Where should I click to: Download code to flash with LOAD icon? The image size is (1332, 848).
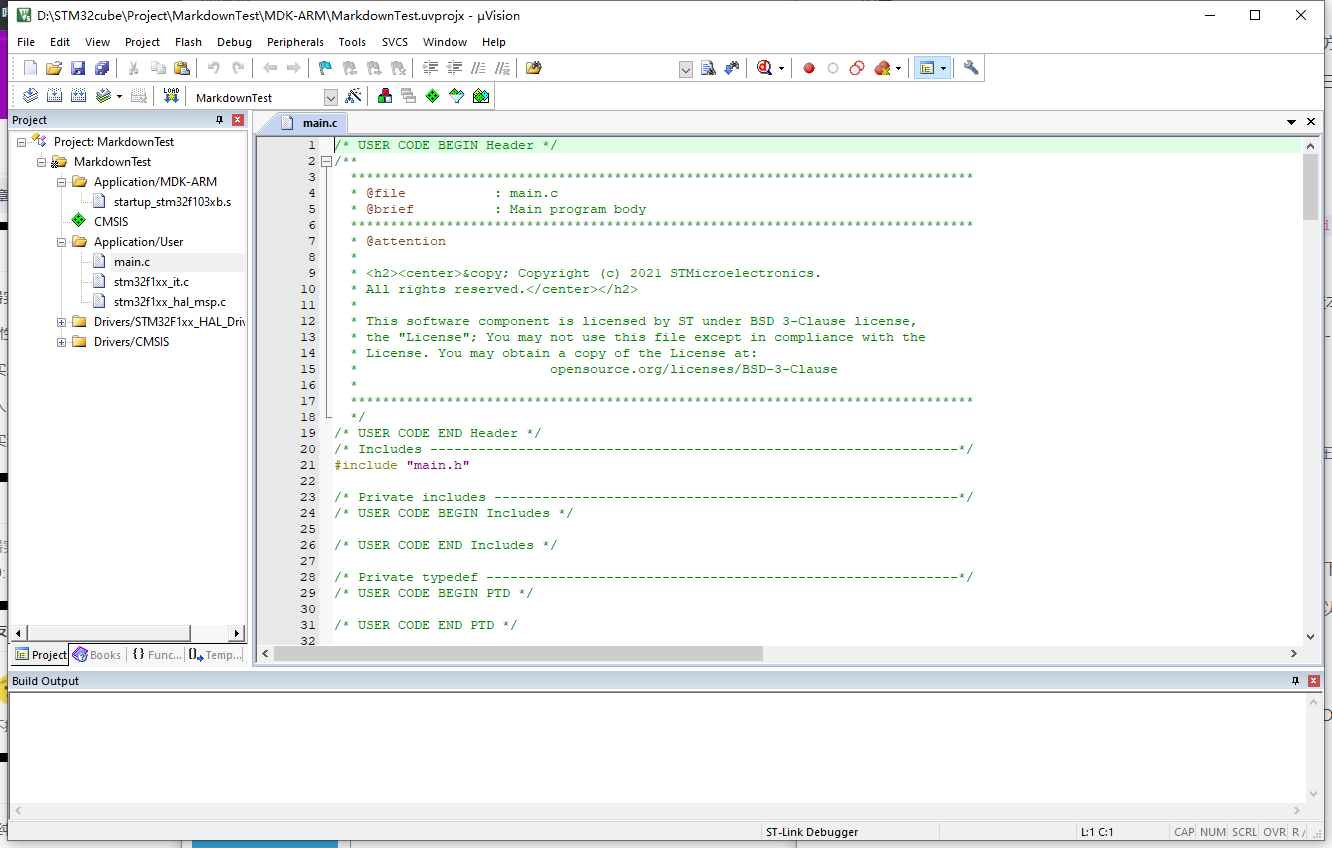171,96
